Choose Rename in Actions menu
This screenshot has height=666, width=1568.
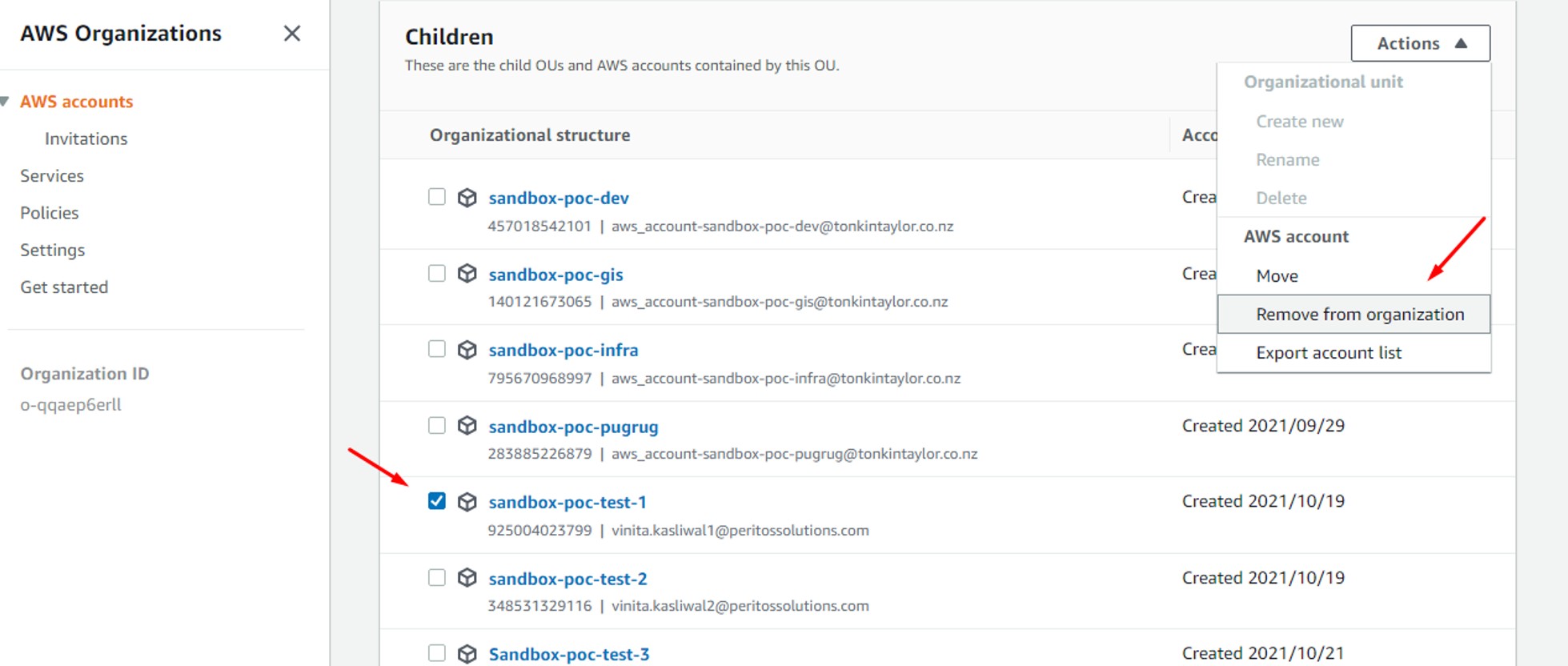1288,160
